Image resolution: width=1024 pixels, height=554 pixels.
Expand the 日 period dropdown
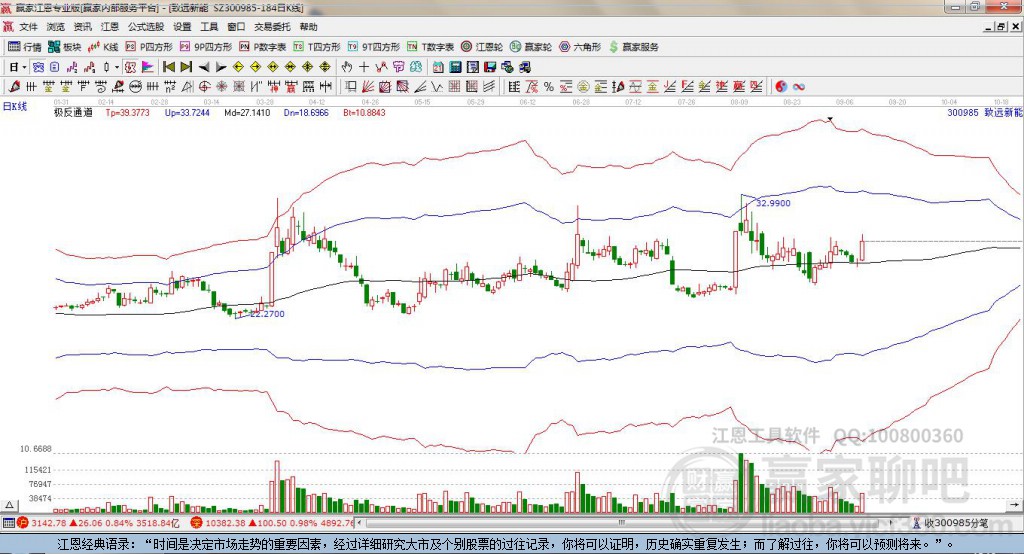pyautogui.click(x=24, y=67)
